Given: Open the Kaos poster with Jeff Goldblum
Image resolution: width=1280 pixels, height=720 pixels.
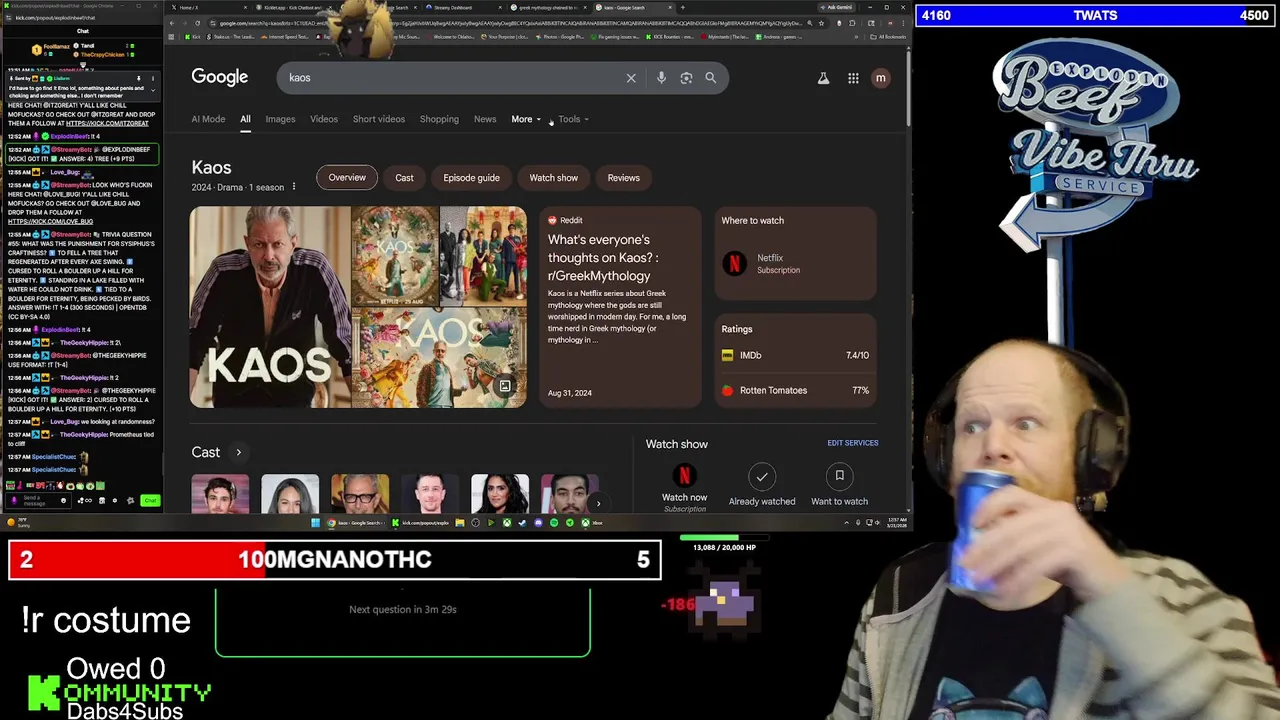Looking at the screenshot, I should [x=270, y=307].
